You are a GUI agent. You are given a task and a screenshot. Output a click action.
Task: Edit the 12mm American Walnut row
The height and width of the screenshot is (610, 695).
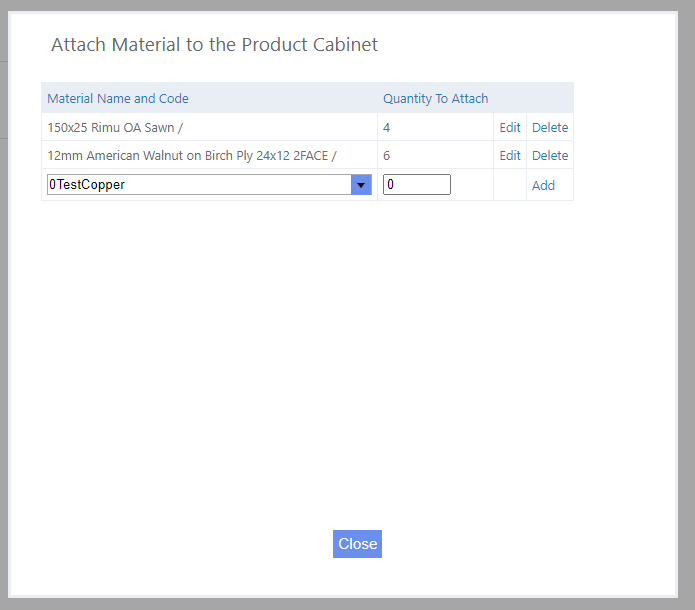tap(510, 156)
